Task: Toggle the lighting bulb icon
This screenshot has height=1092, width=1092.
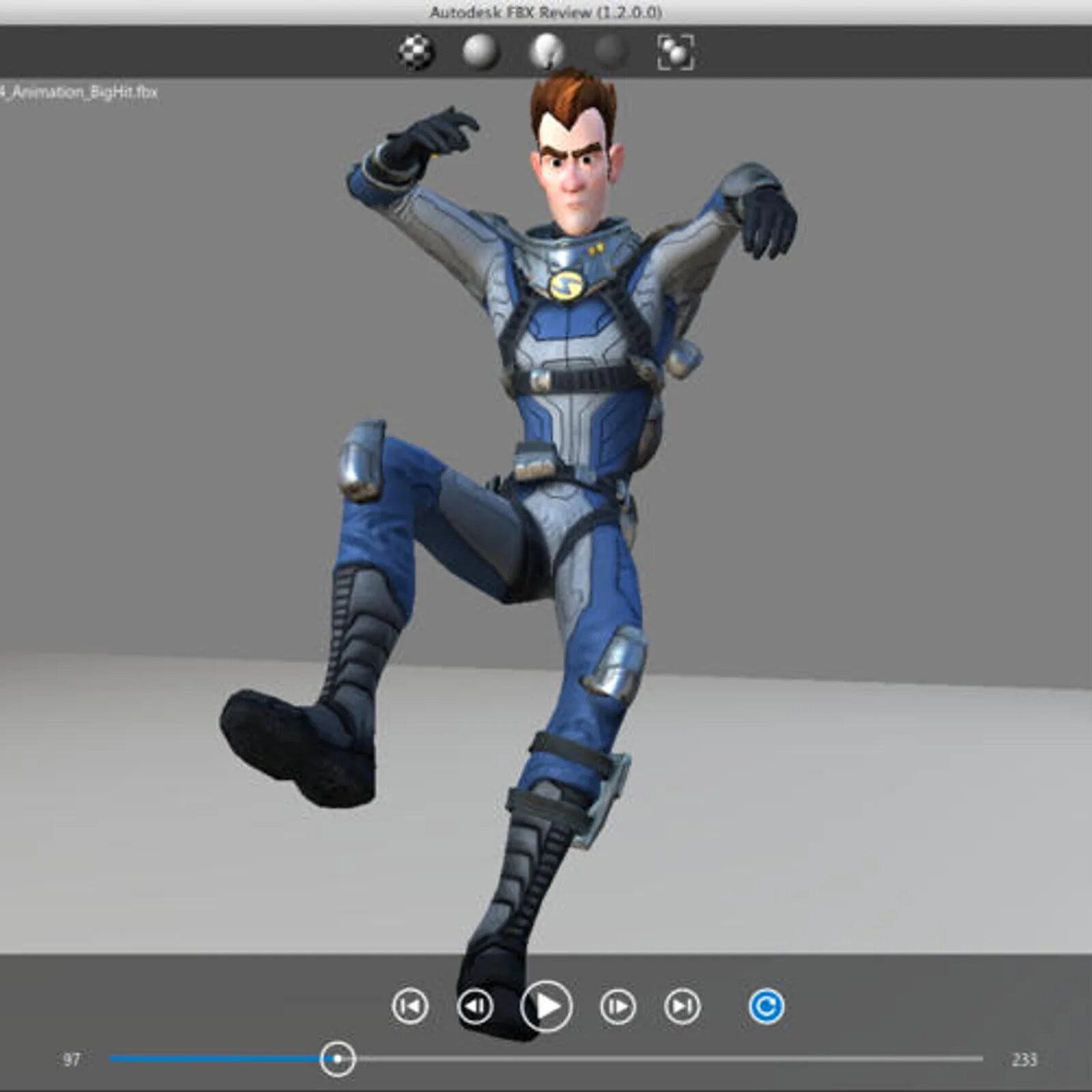Action: point(547,53)
